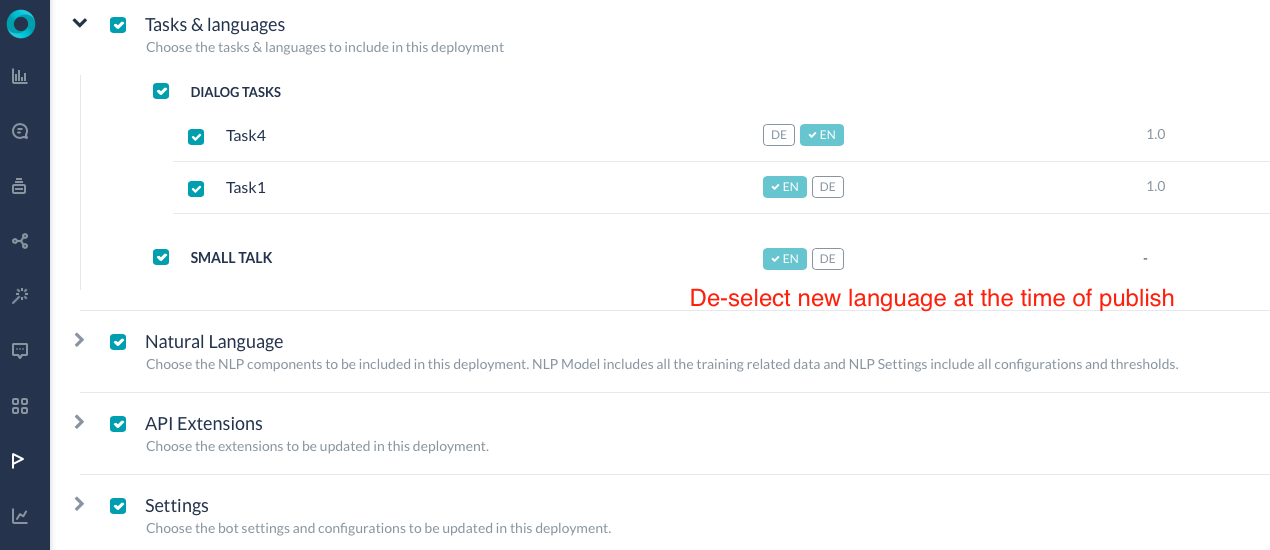Open the bar chart summary icon
1270x550 pixels.
pyautogui.click(x=20, y=76)
